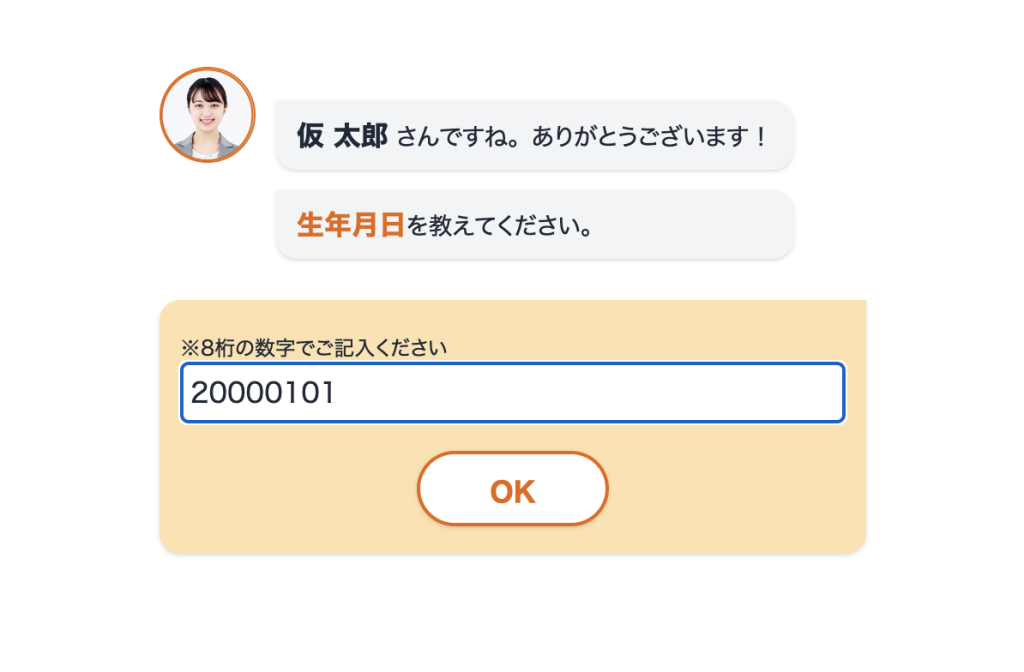Screen dimensions: 1024x672
Task: Click the assistant's avatar photo
Action: (x=208, y=115)
